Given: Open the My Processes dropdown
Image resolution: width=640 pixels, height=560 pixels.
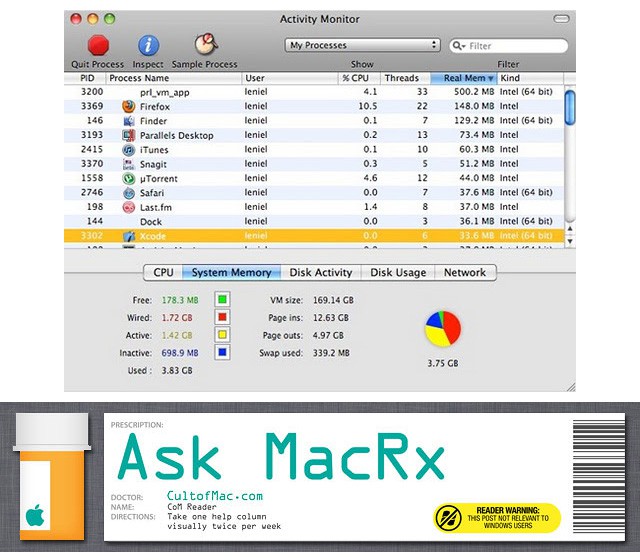Looking at the screenshot, I should click(363, 45).
